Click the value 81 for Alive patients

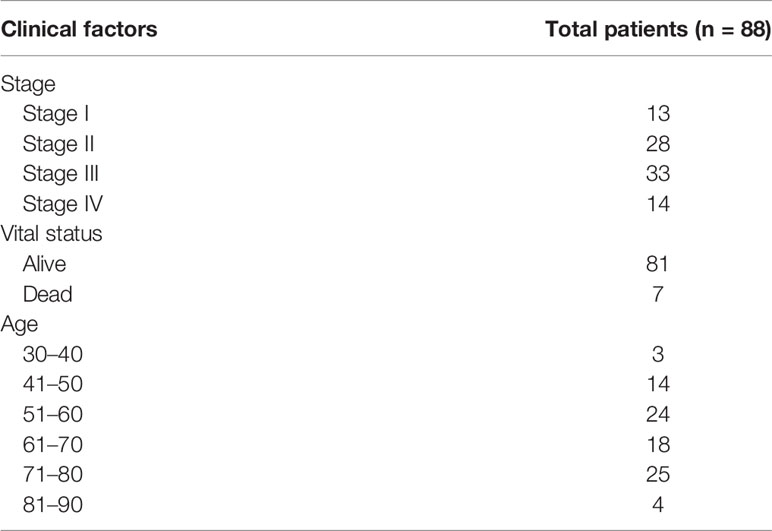pos(658,264)
